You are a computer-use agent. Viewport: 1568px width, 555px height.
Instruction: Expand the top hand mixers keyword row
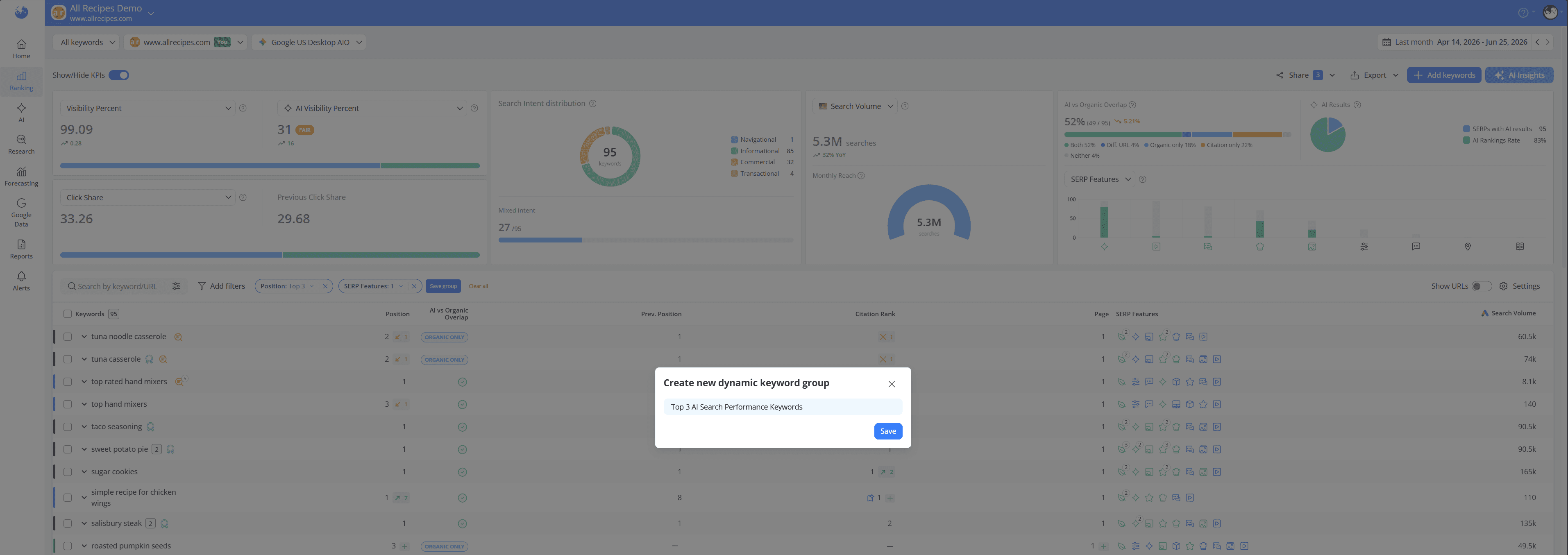[x=84, y=404]
